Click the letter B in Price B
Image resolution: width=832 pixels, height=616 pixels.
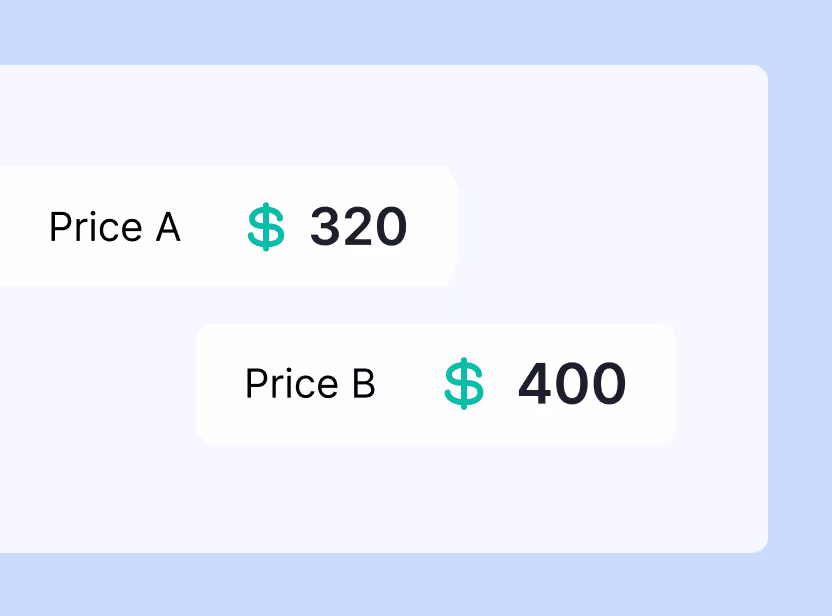pyautogui.click(x=364, y=385)
